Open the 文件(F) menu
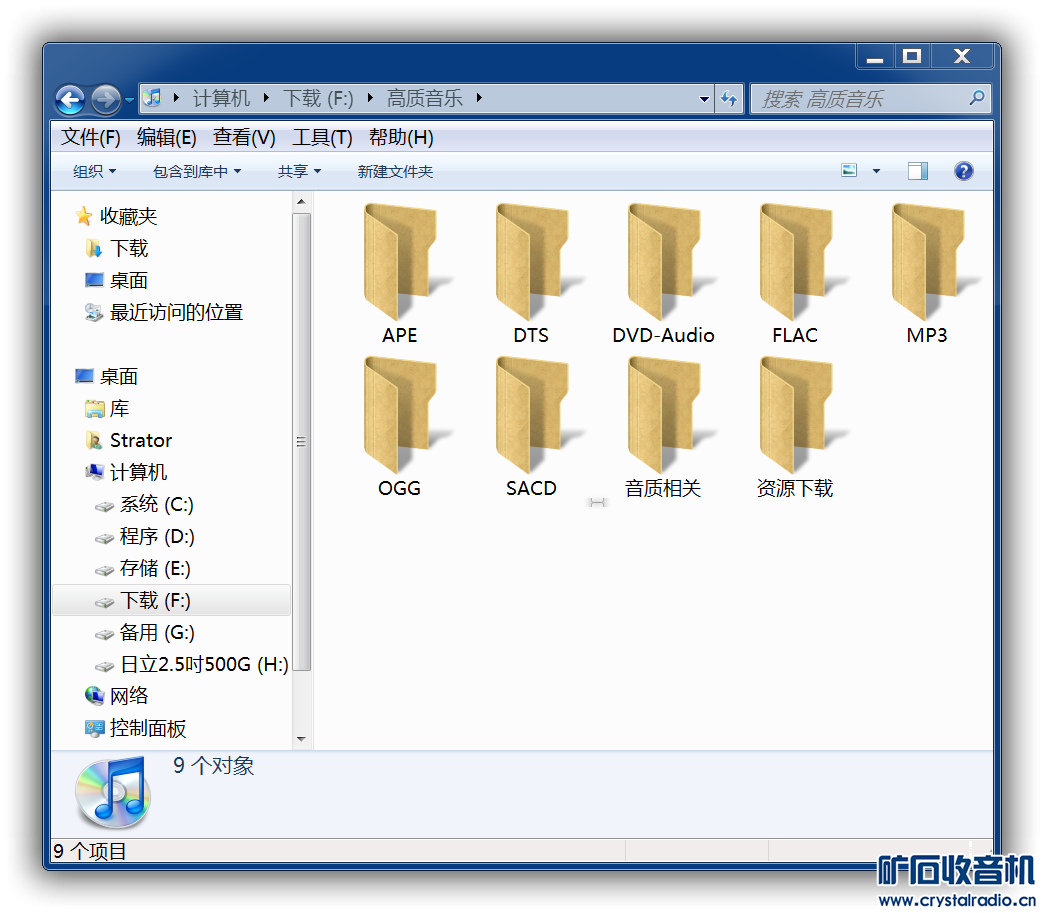This screenshot has height=913, width=1044. coord(90,138)
